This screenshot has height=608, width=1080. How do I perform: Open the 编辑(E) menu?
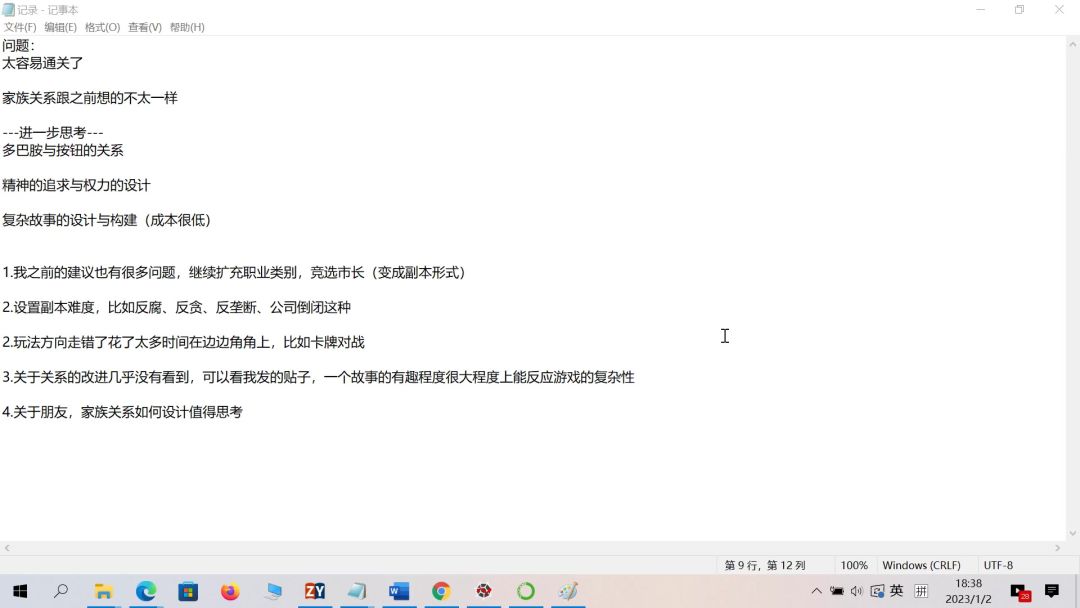(60, 27)
